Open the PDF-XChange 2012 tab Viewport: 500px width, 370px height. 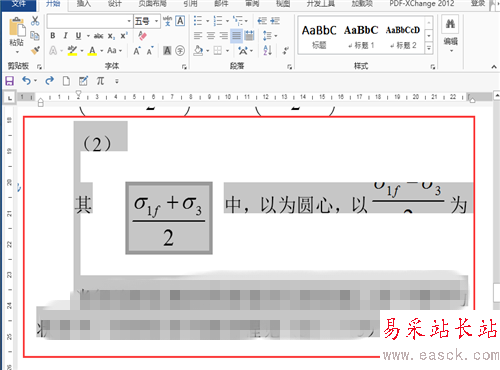422,4
